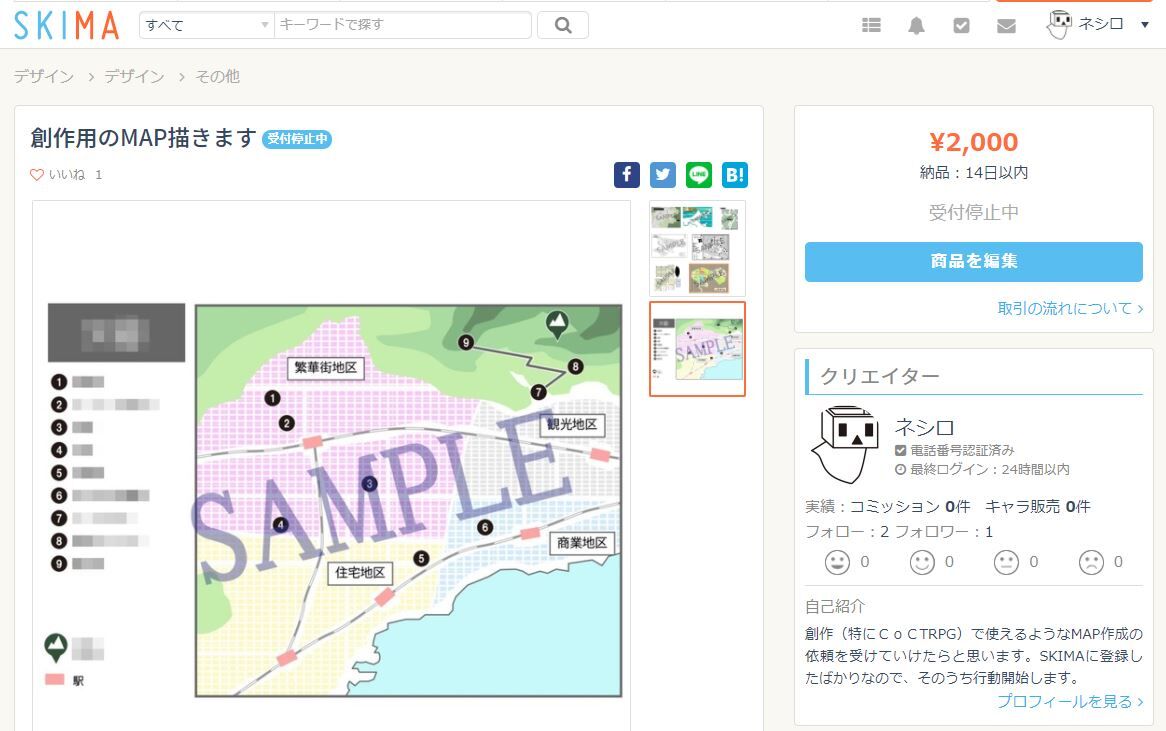Share the listing via the Twitter icon
This screenshot has height=731, width=1166.
662,174
